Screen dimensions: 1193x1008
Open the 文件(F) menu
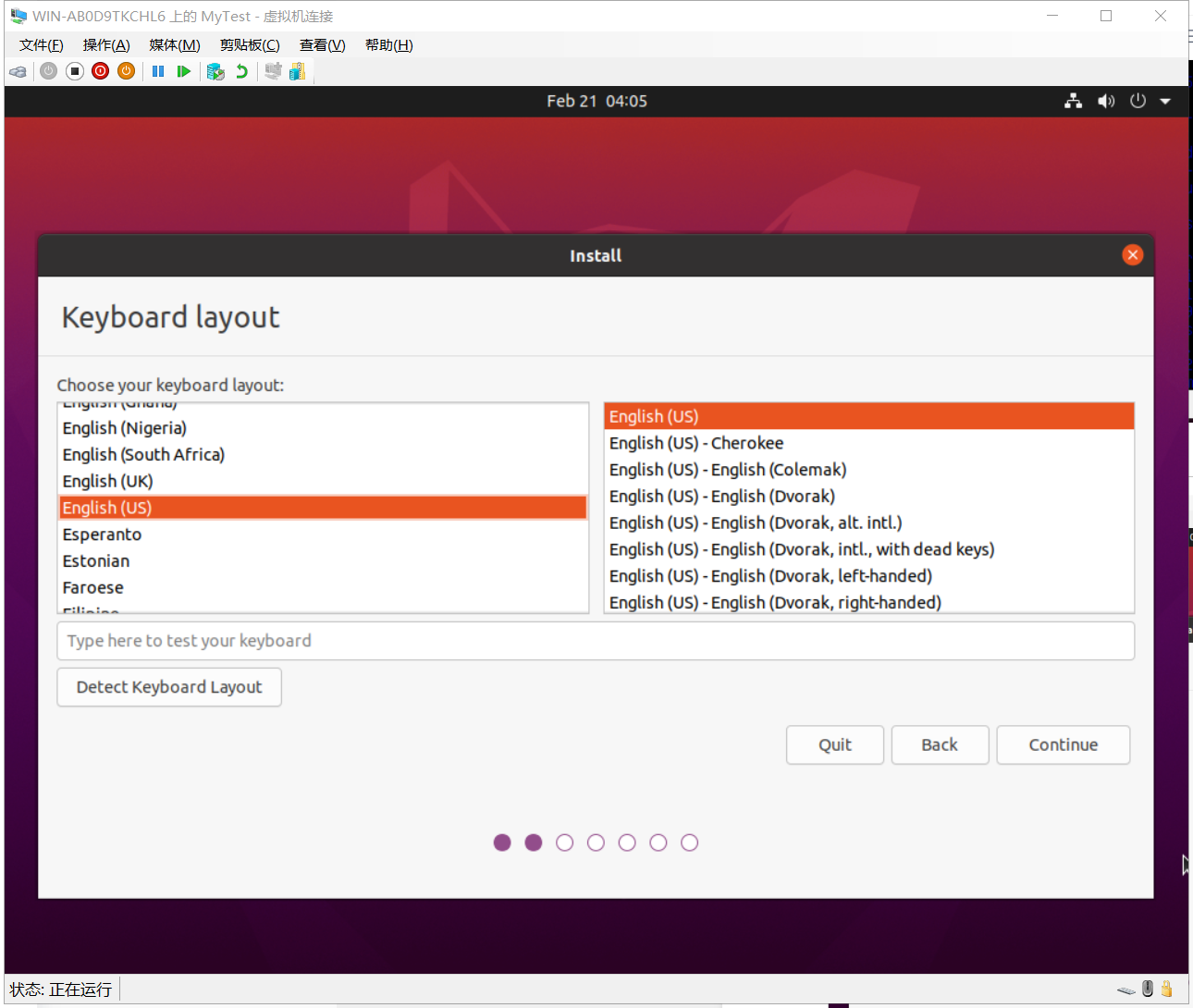(42, 45)
